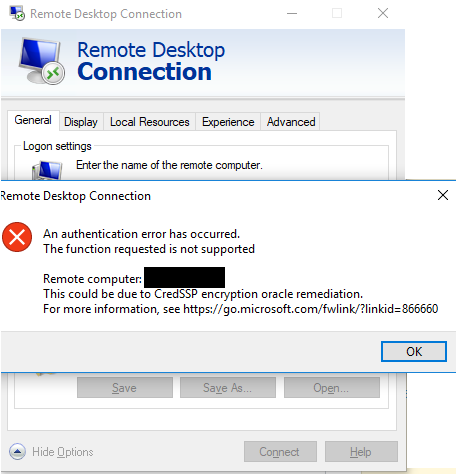Close the main Remote Desktop window
The width and height of the screenshot is (456, 474).
[x=383, y=13]
